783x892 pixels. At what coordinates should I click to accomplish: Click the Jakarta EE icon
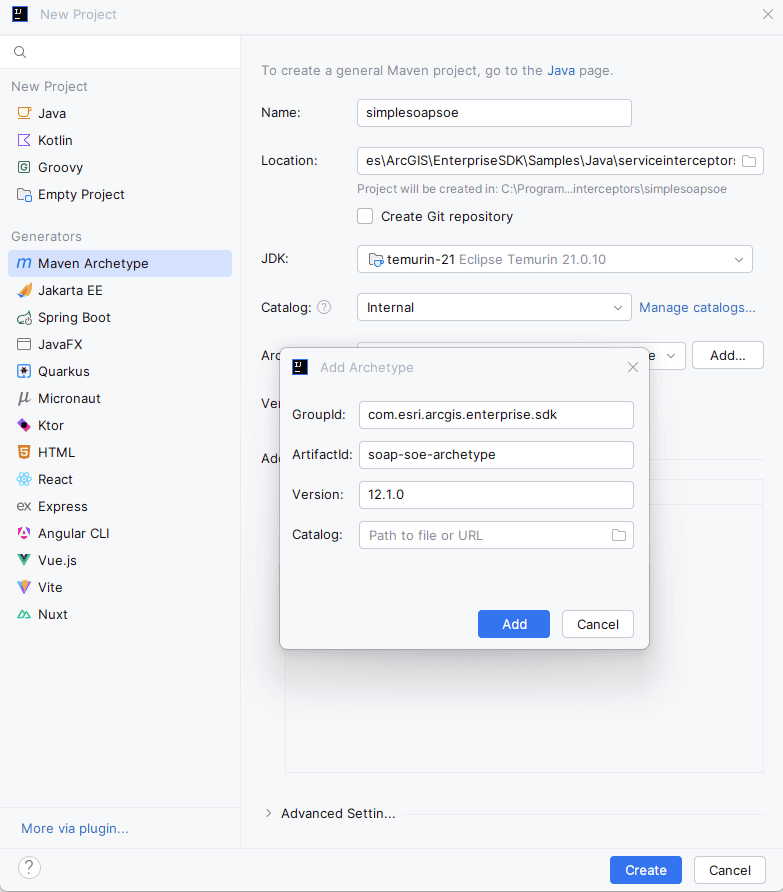pos(24,290)
